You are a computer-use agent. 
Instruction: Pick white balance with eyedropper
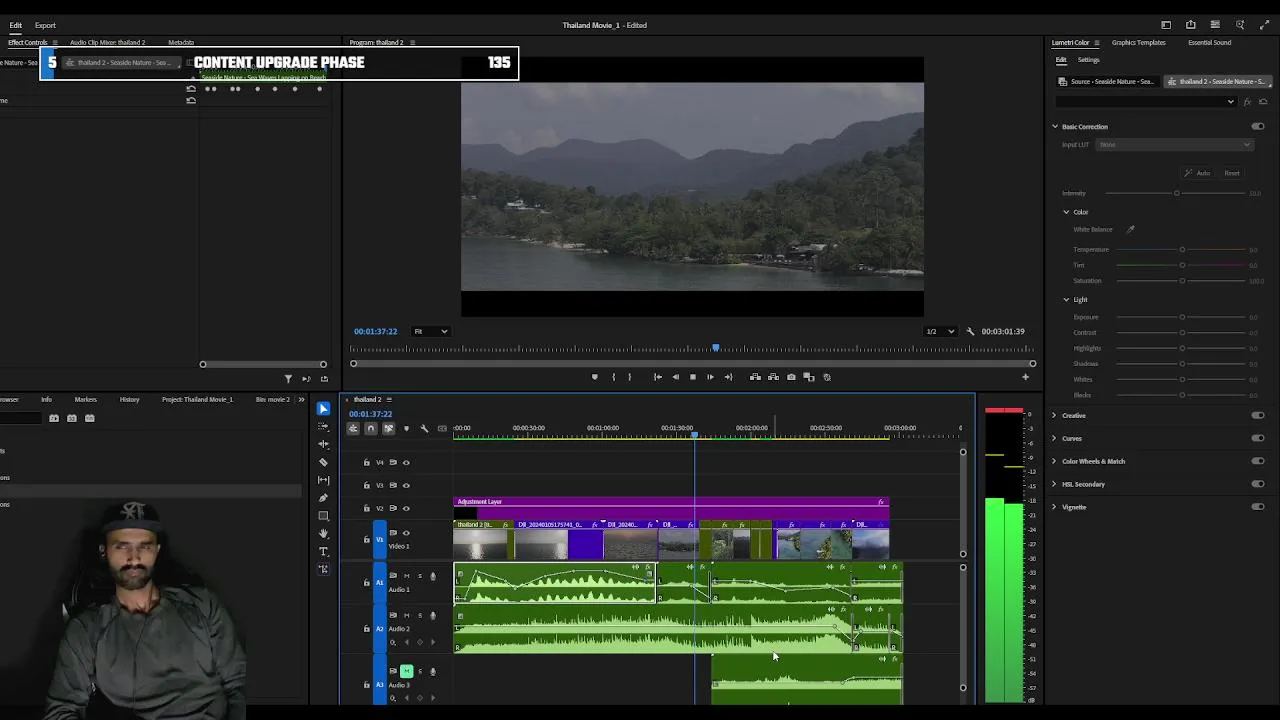[x=1130, y=230]
